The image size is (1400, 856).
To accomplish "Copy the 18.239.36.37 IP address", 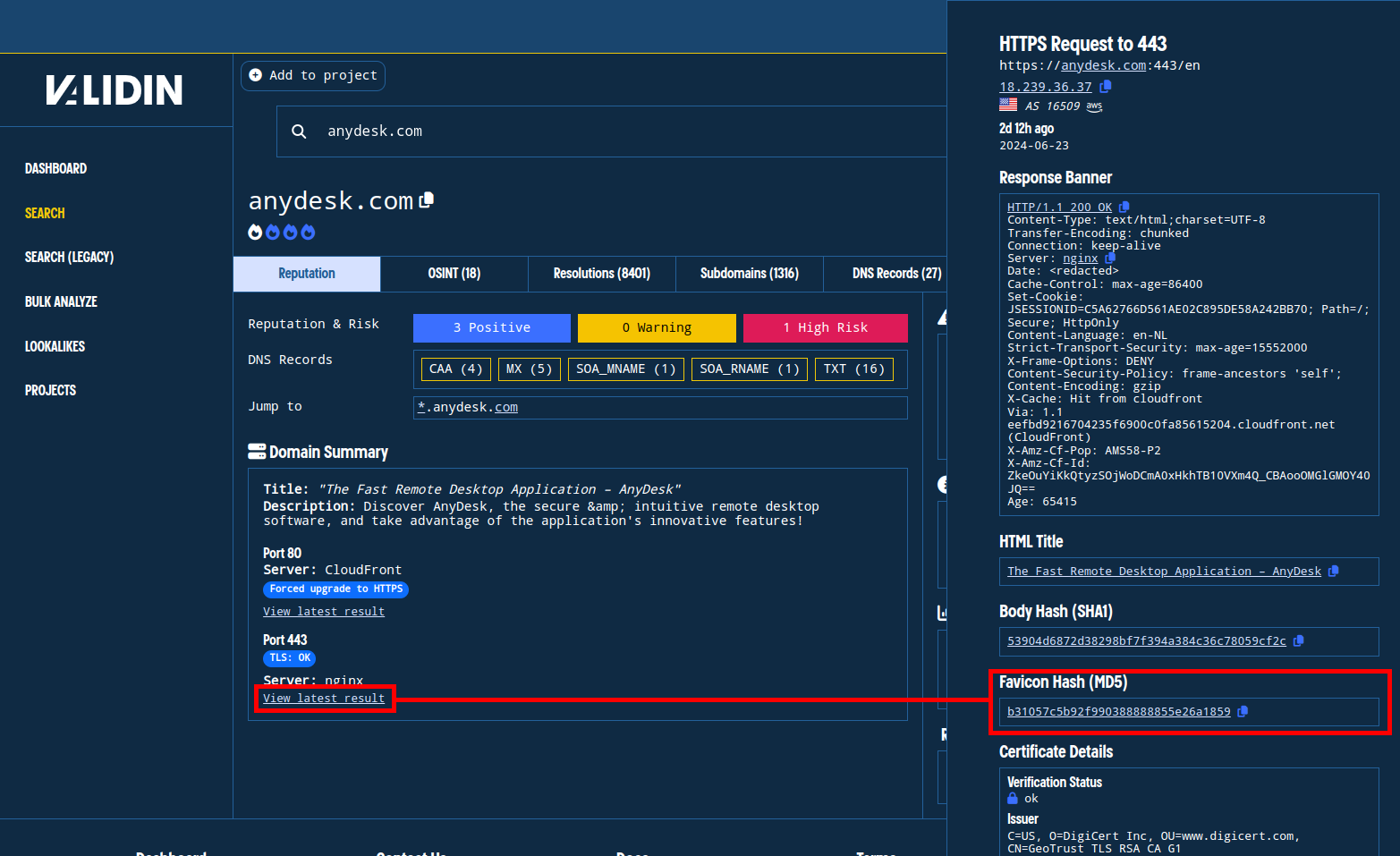I will coord(1106,87).
